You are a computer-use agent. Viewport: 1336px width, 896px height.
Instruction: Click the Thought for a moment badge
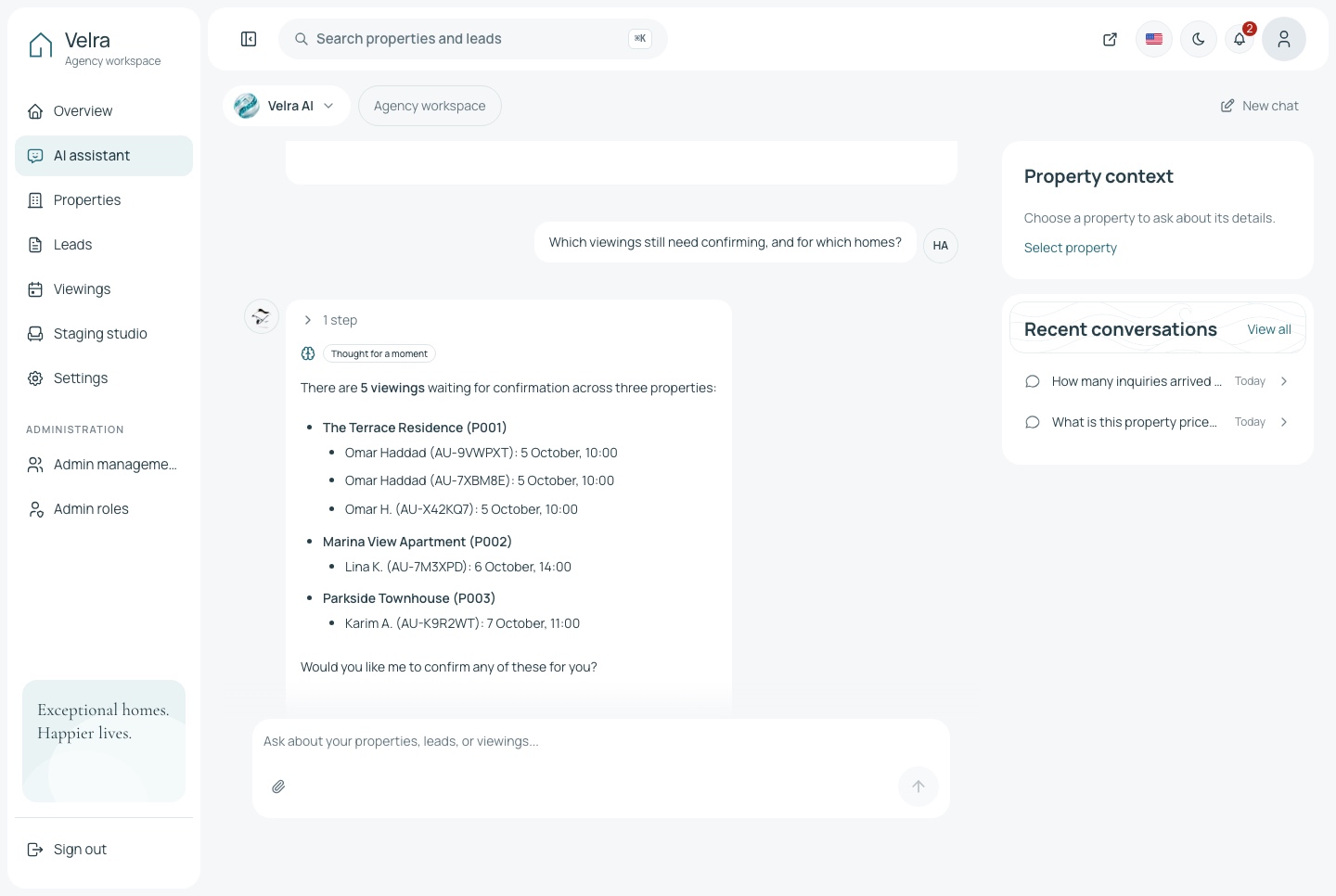tap(379, 353)
